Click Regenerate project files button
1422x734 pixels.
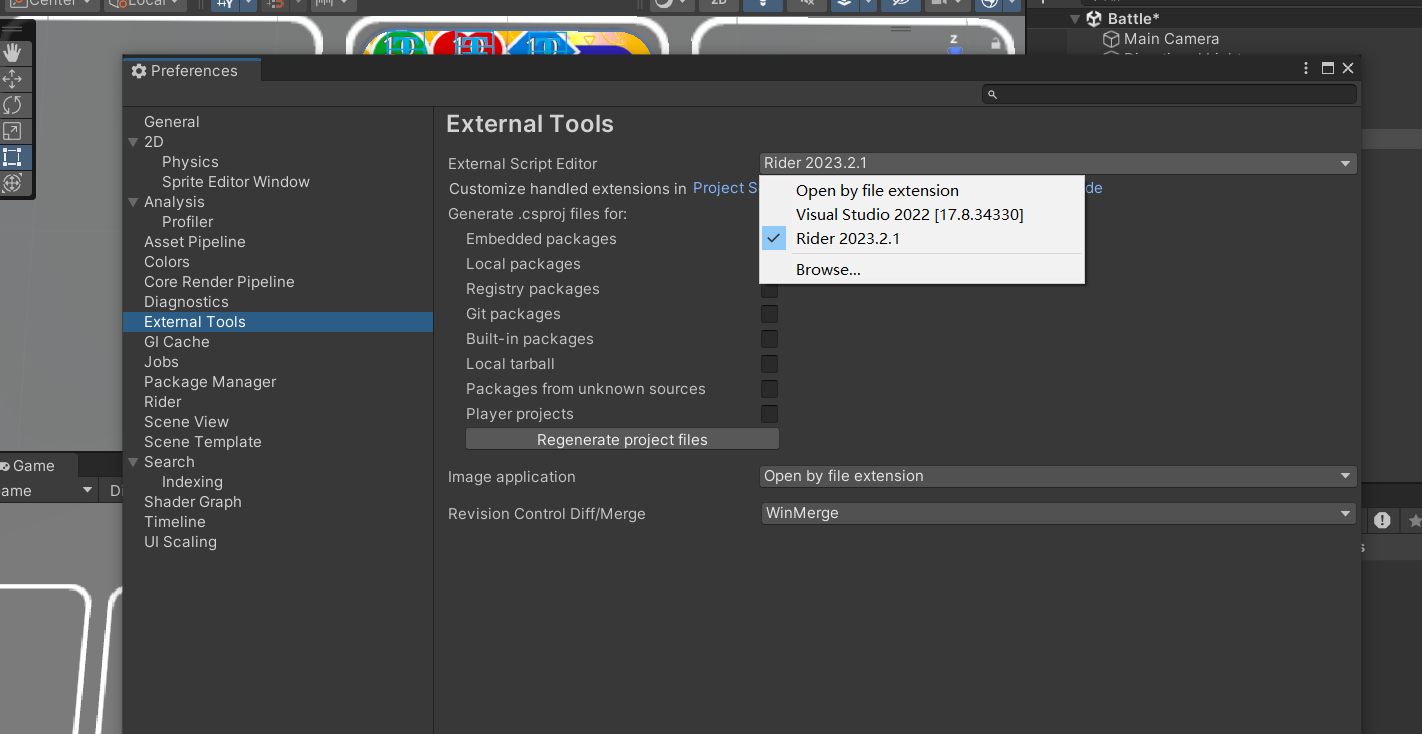pyautogui.click(x=622, y=440)
